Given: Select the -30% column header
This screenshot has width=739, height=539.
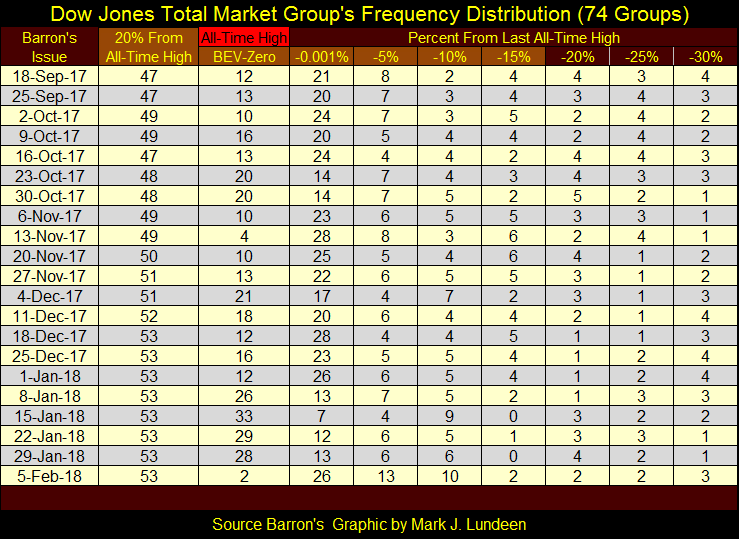Looking at the screenshot, I should 704,57.
